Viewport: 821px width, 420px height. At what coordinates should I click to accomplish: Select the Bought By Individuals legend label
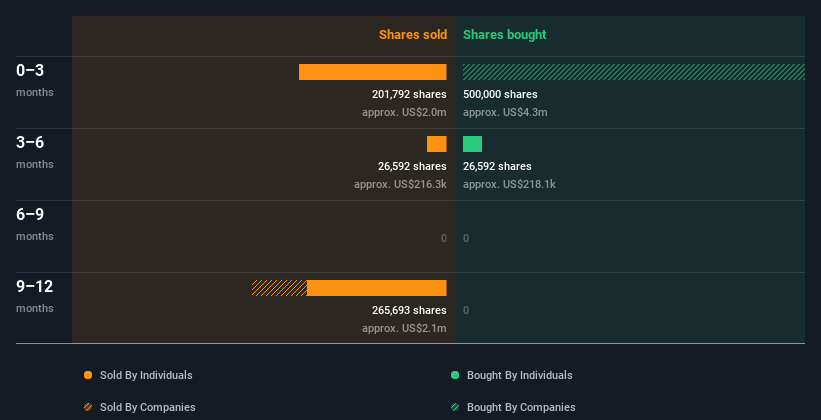tap(519, 375)
